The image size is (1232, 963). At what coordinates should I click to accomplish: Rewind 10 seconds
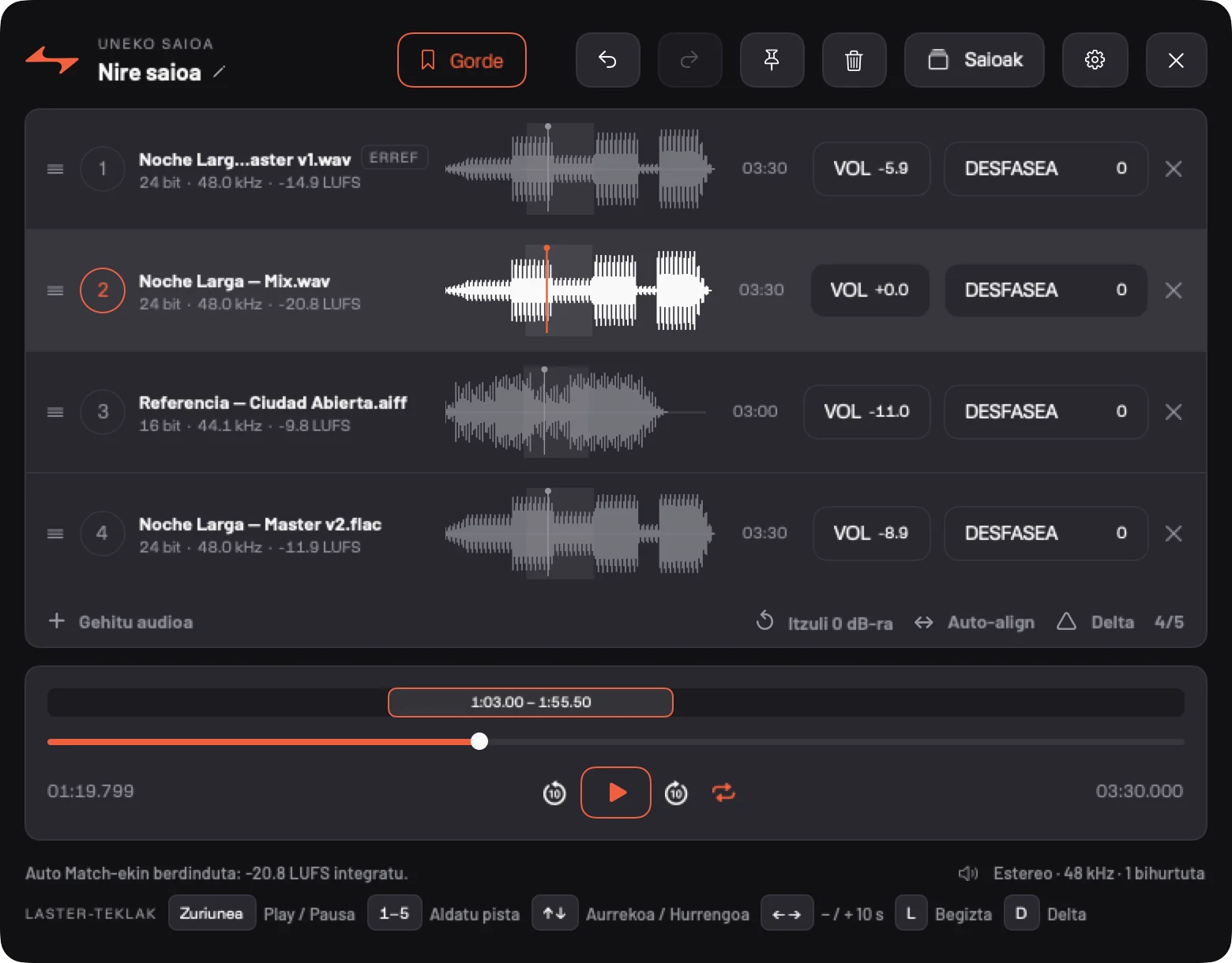(x=554, y=793)
